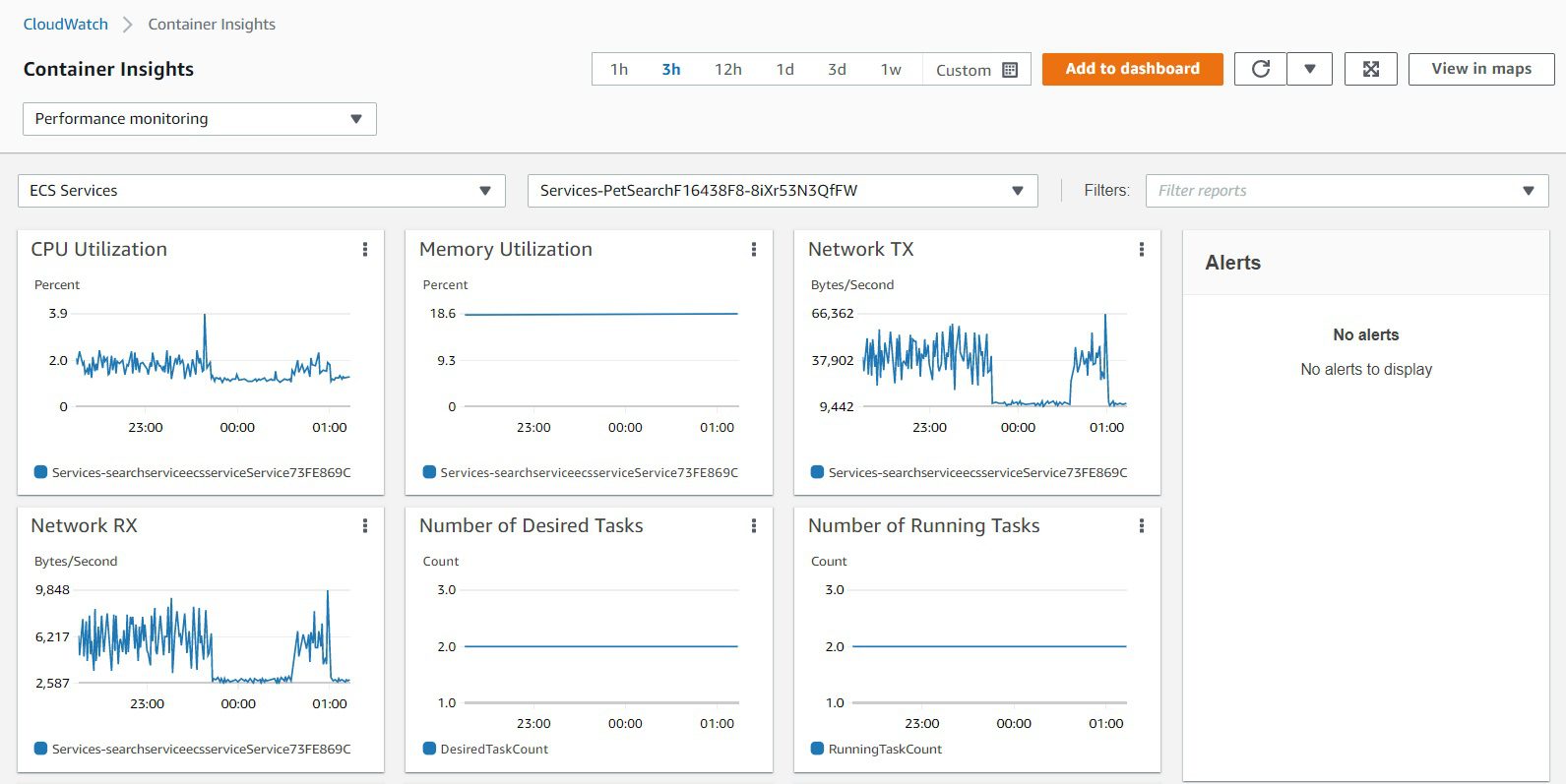Select the 12h time range
Image resolution: width=1566 pixels, height=784 pixels.
[728, 70]
